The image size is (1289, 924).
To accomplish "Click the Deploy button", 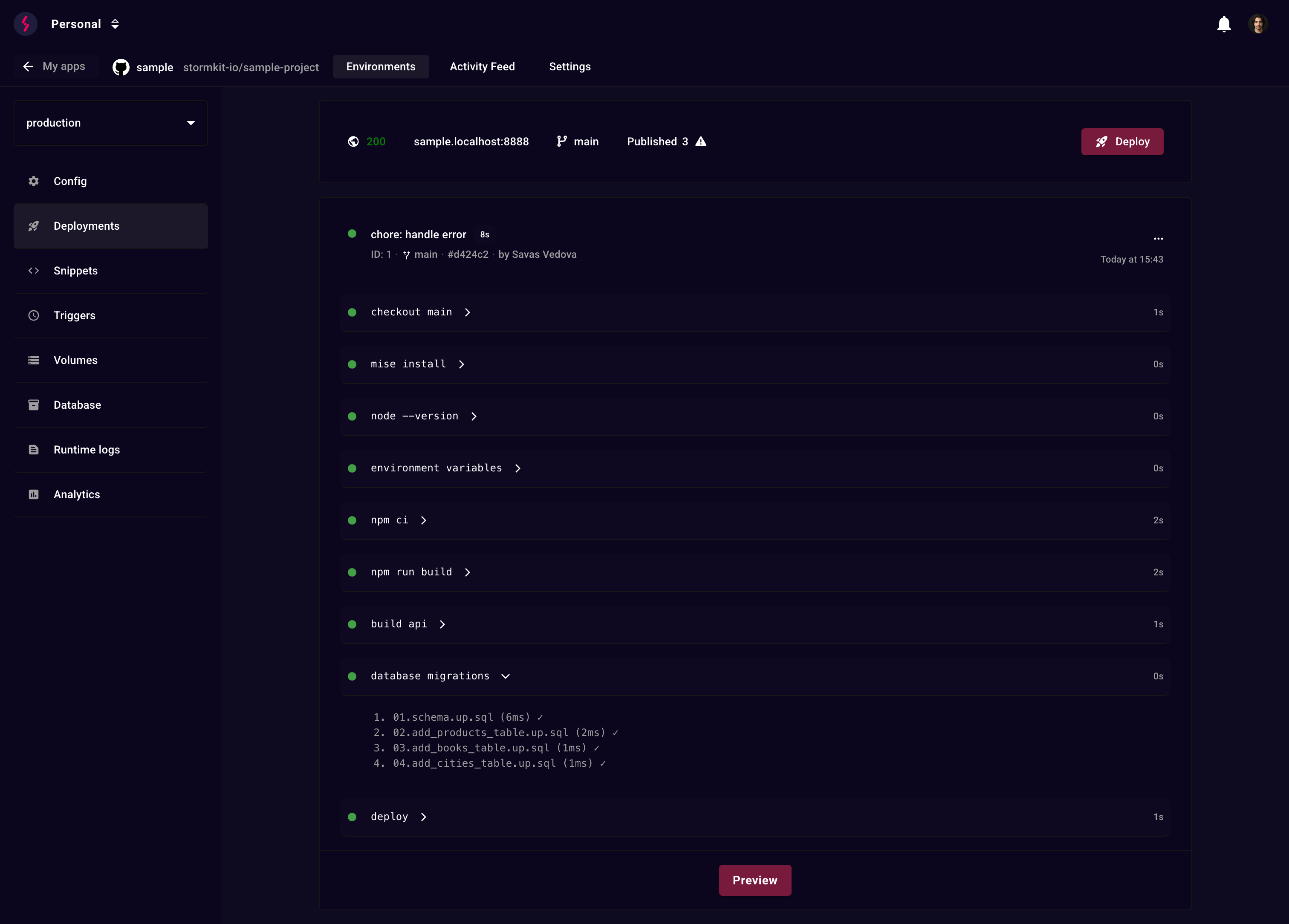I will (1121, 141).
